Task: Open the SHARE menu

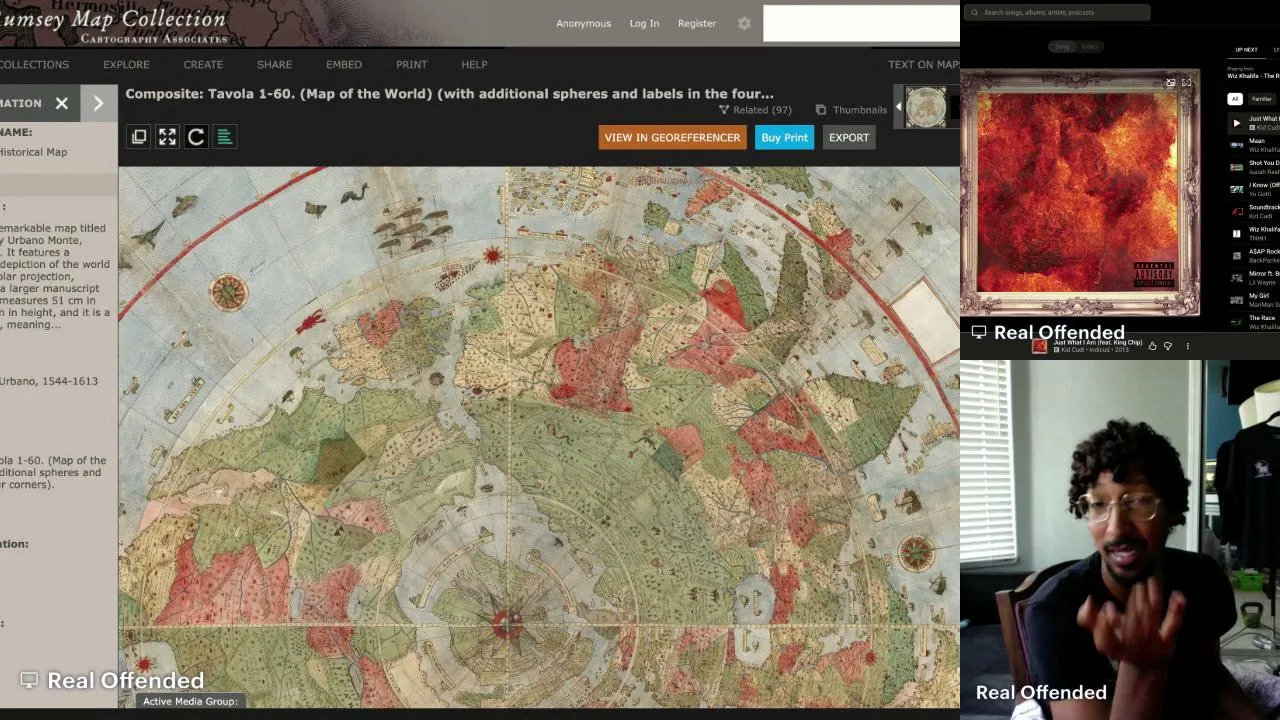Action: (x=274, y=65)
